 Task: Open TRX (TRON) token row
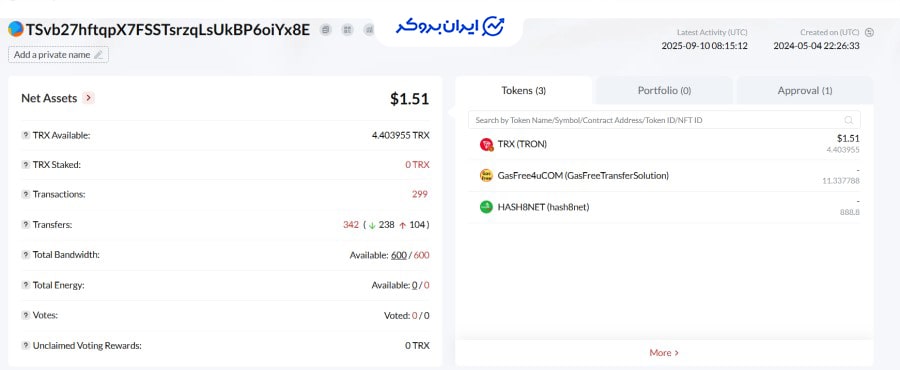(664, 145)
